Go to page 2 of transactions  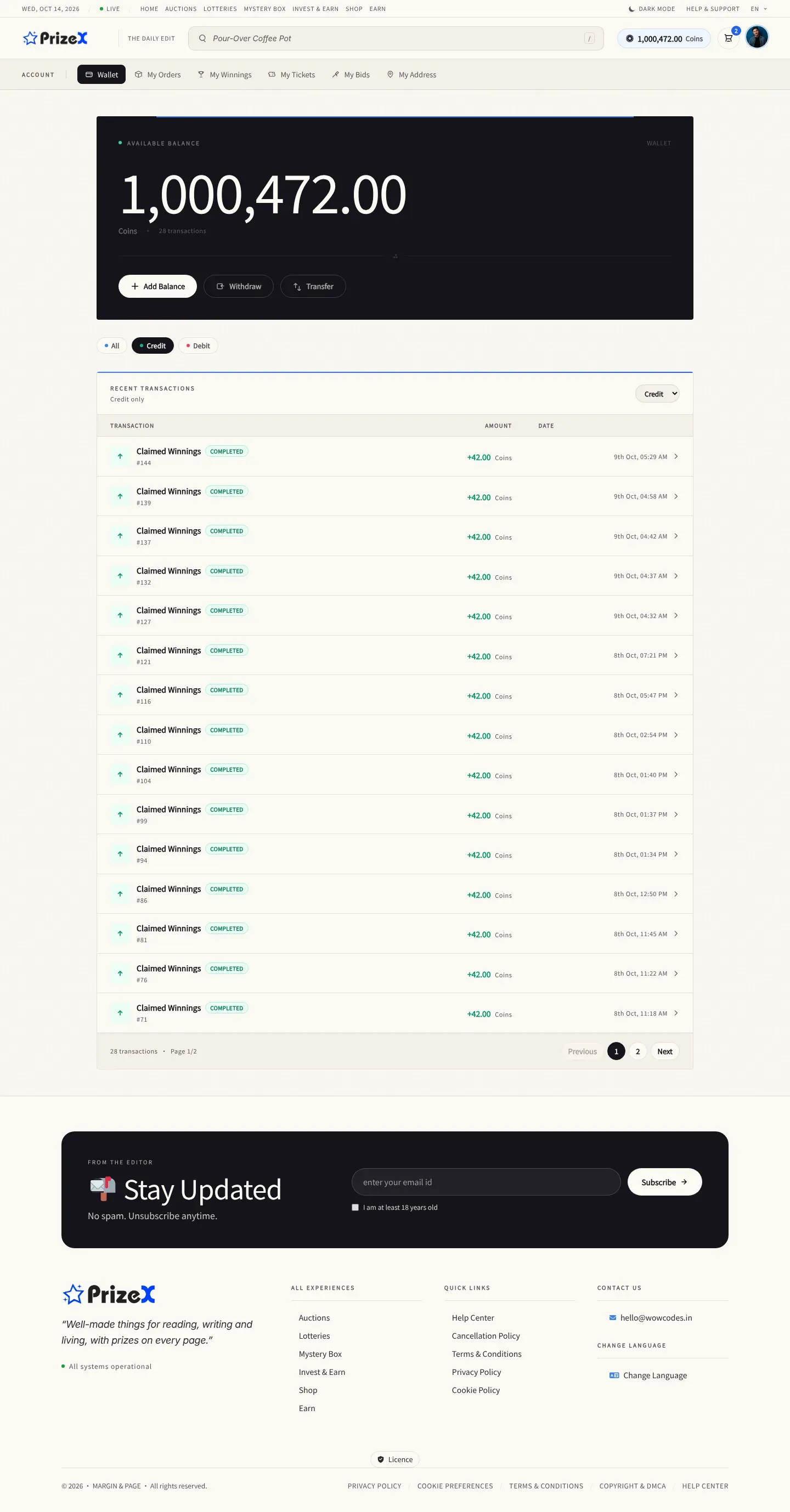point(637,1051)
